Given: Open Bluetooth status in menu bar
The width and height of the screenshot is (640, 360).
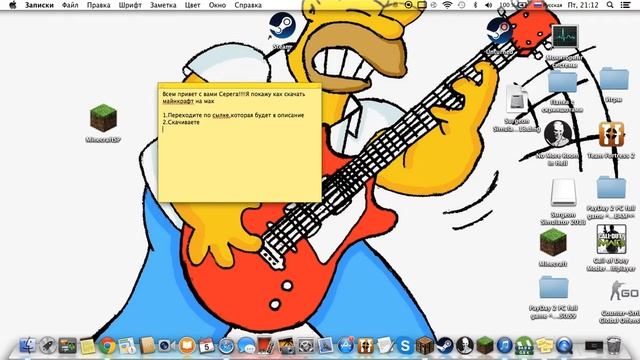Looking at the screenshot, I should [x=475, y=5].
